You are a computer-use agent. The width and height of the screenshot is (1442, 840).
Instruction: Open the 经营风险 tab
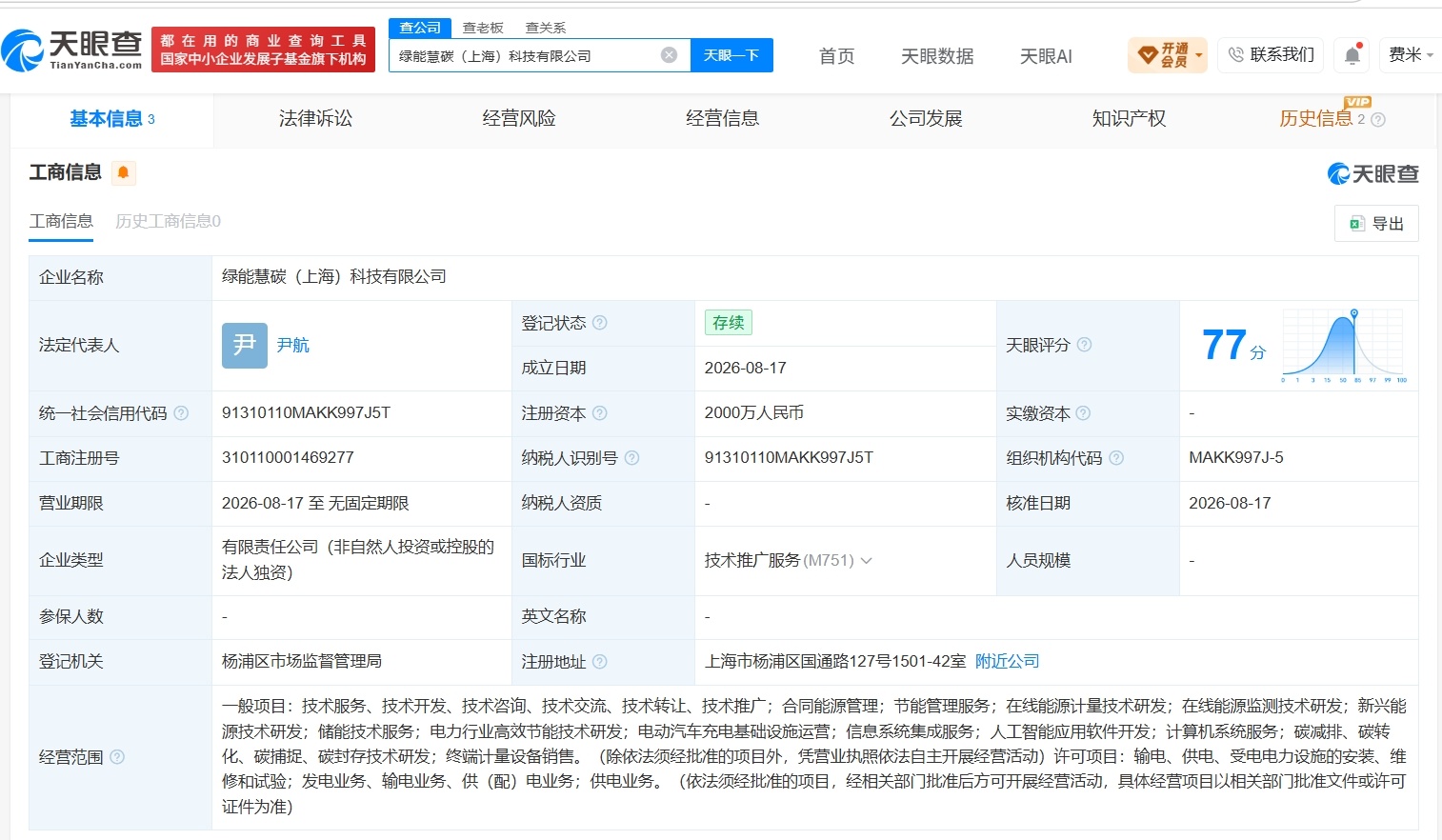pyautogui.click(x=519, y=118)
